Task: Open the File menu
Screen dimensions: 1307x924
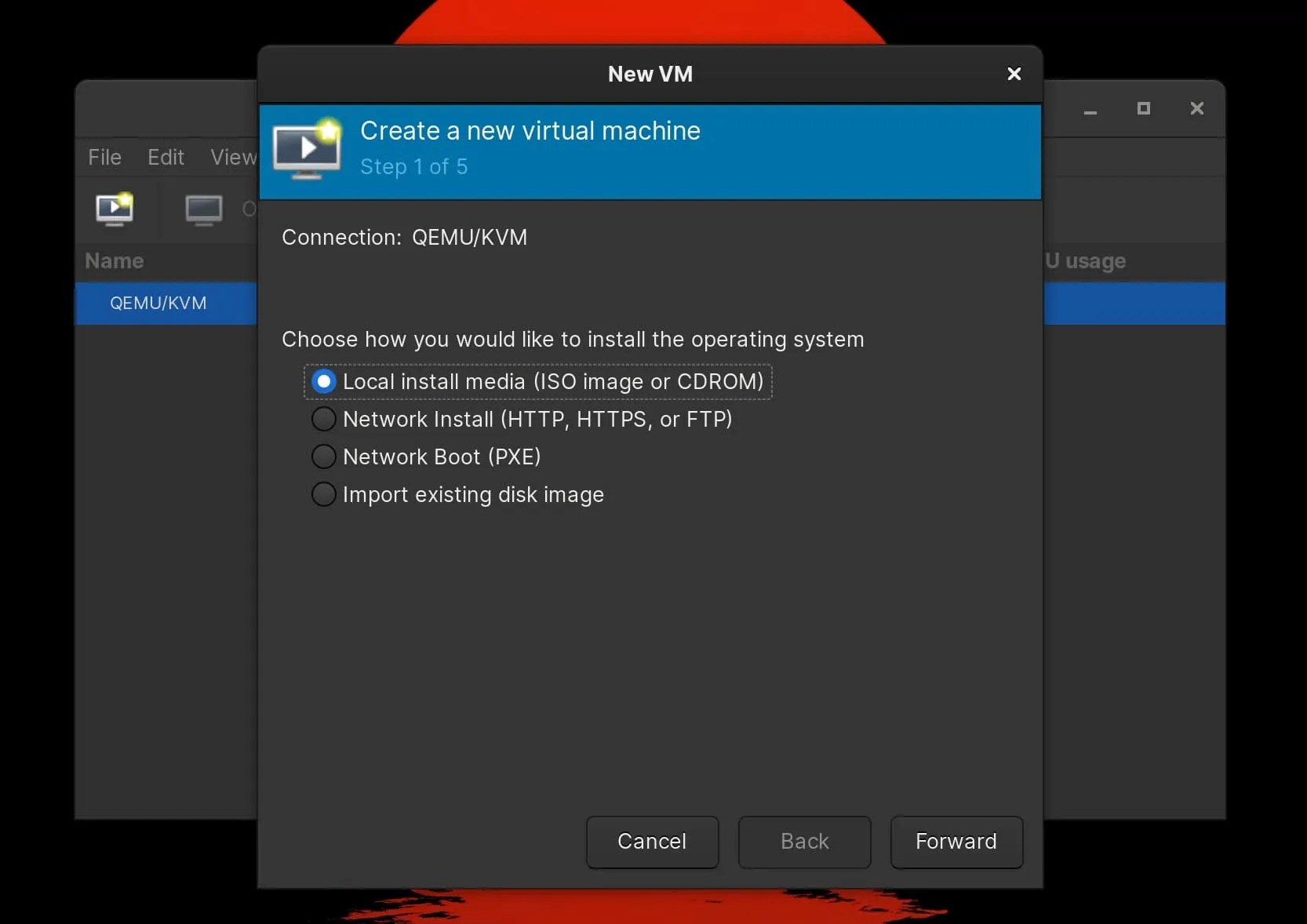Action: pos(104,157)
